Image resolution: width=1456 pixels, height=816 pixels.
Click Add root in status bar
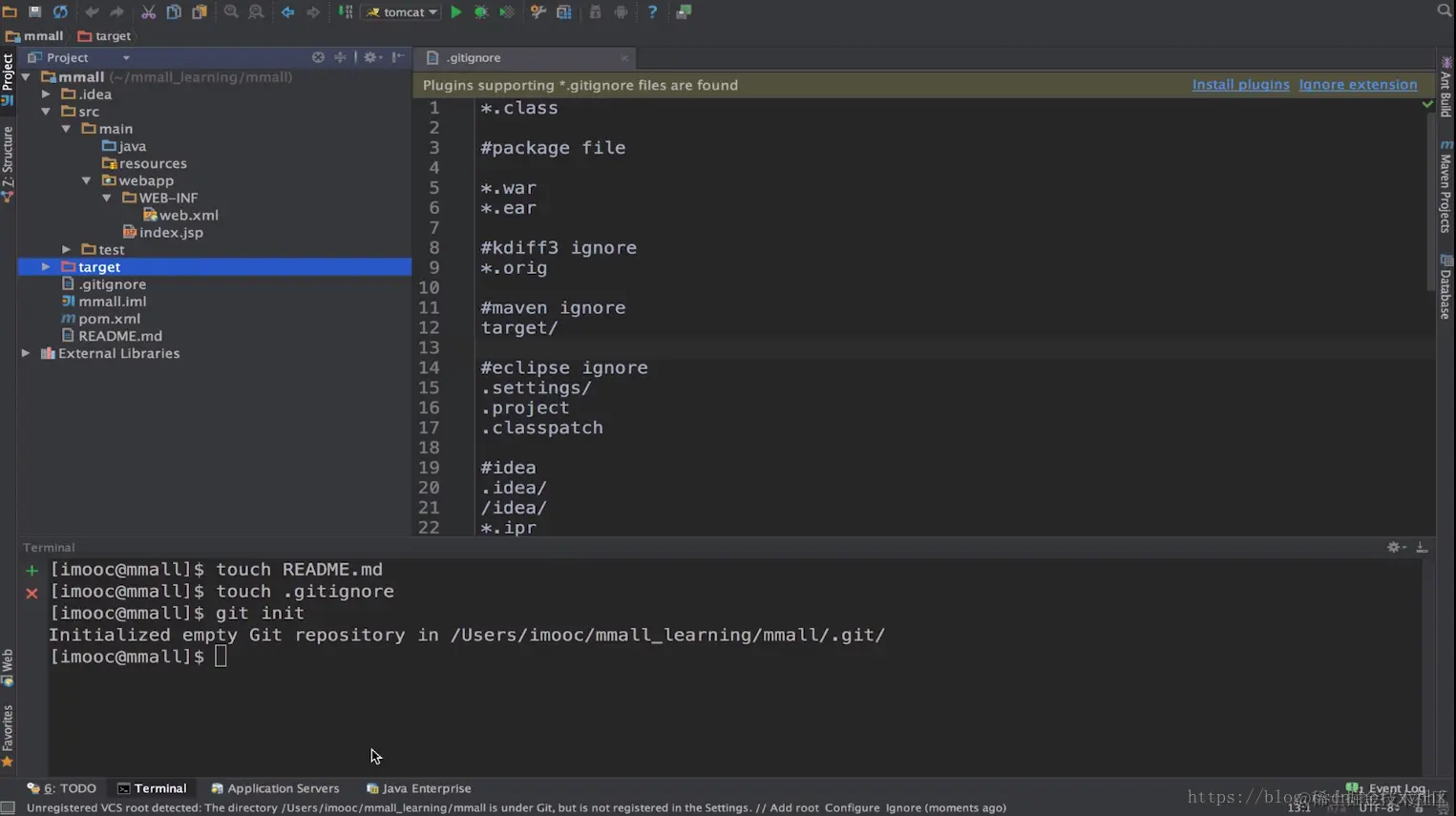coord(794,807)
